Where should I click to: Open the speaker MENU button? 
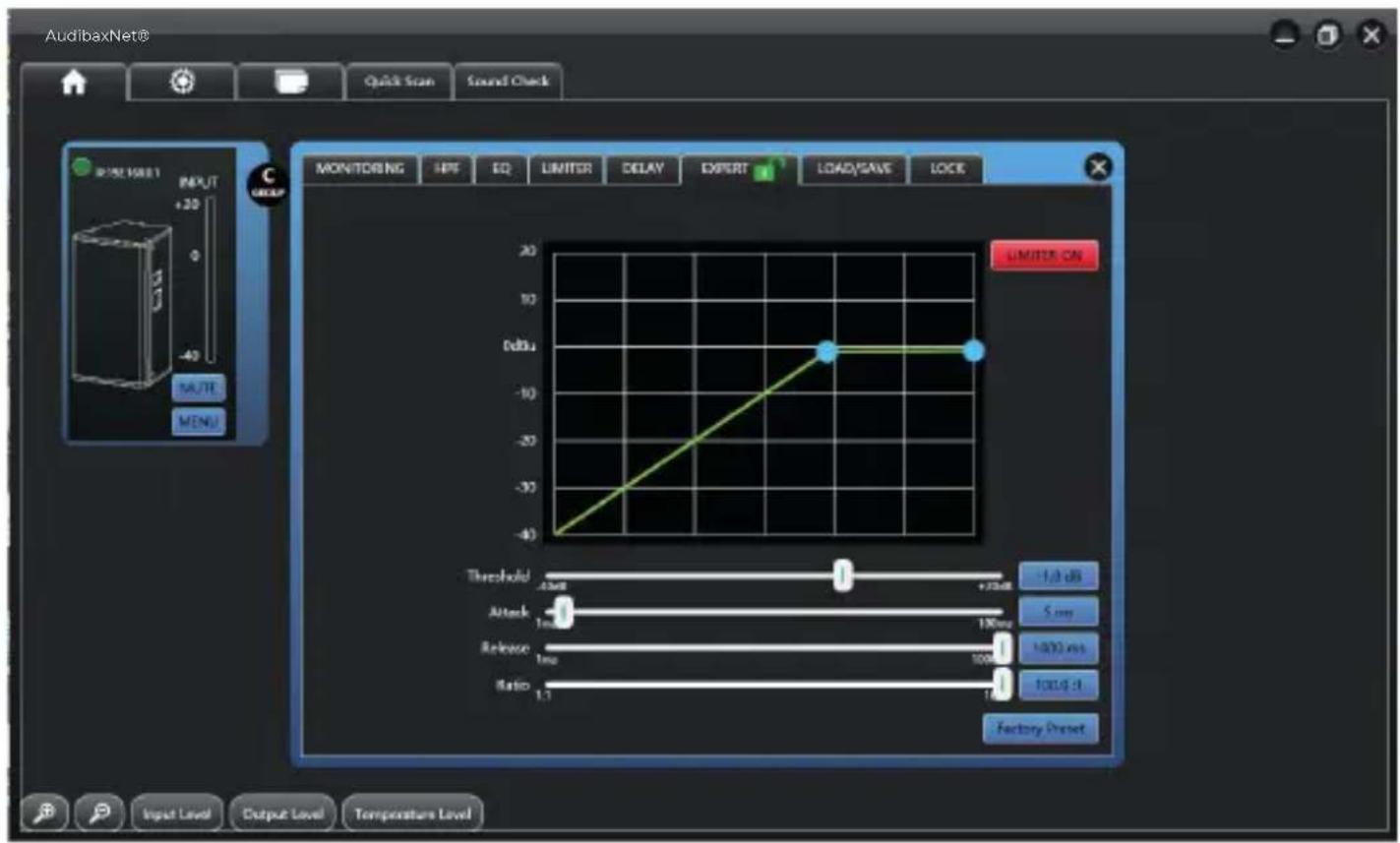pyautogui.click(x=199, y=423)
